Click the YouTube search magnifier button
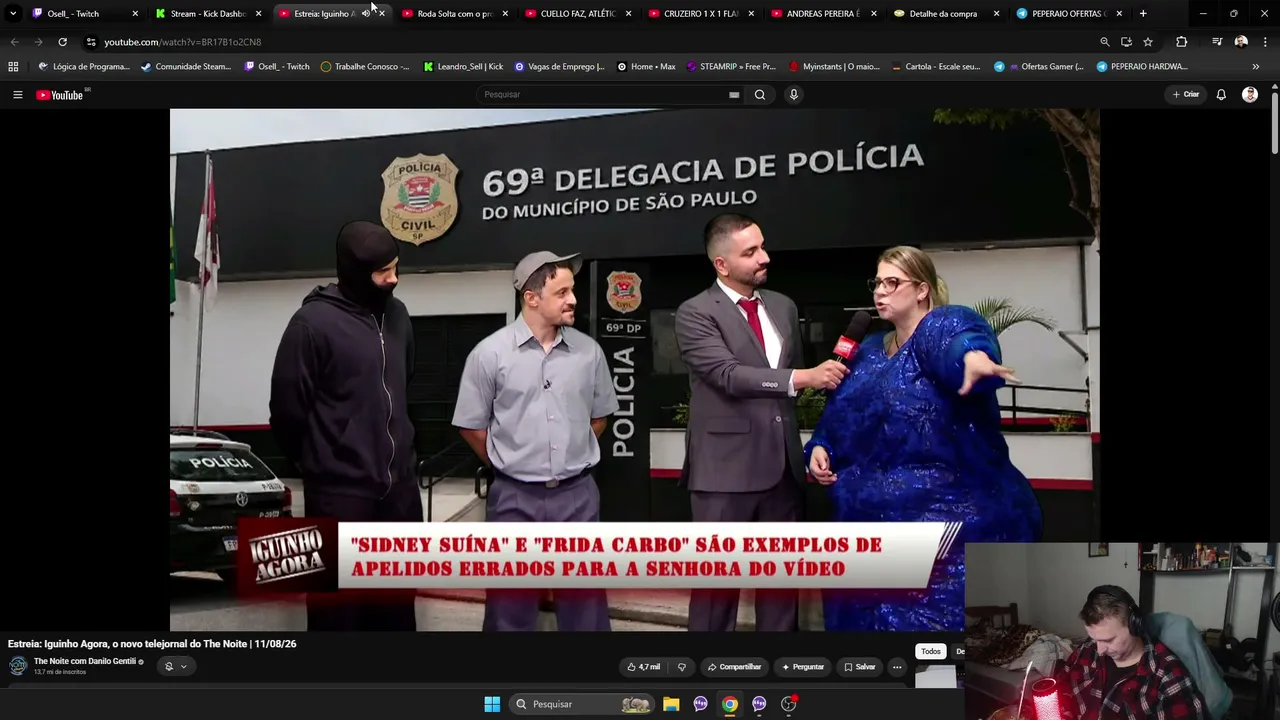The width and height of the screenshot is (1280, 720). [x=760, y=95]
